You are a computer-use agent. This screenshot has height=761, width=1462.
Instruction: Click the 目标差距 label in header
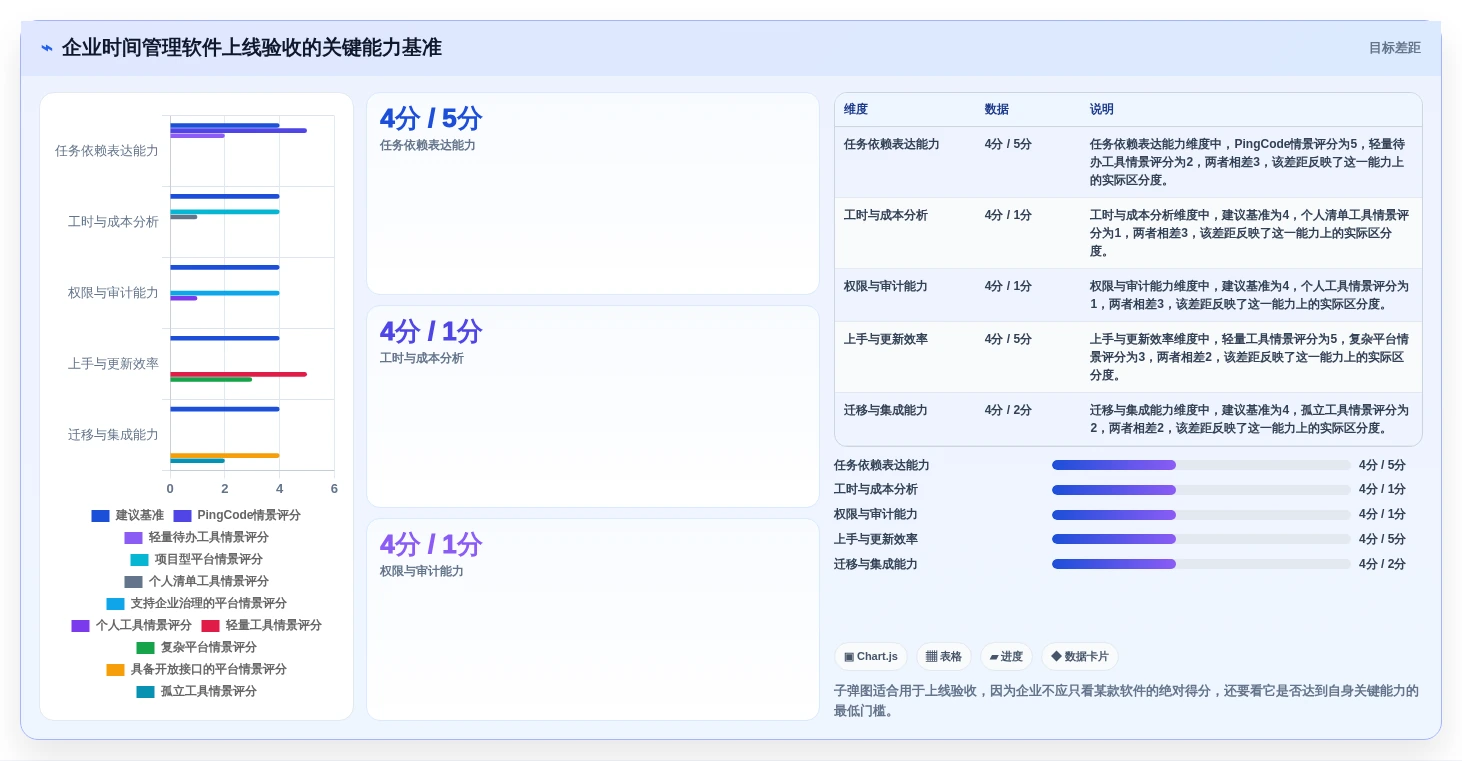tap(1394, 48)
